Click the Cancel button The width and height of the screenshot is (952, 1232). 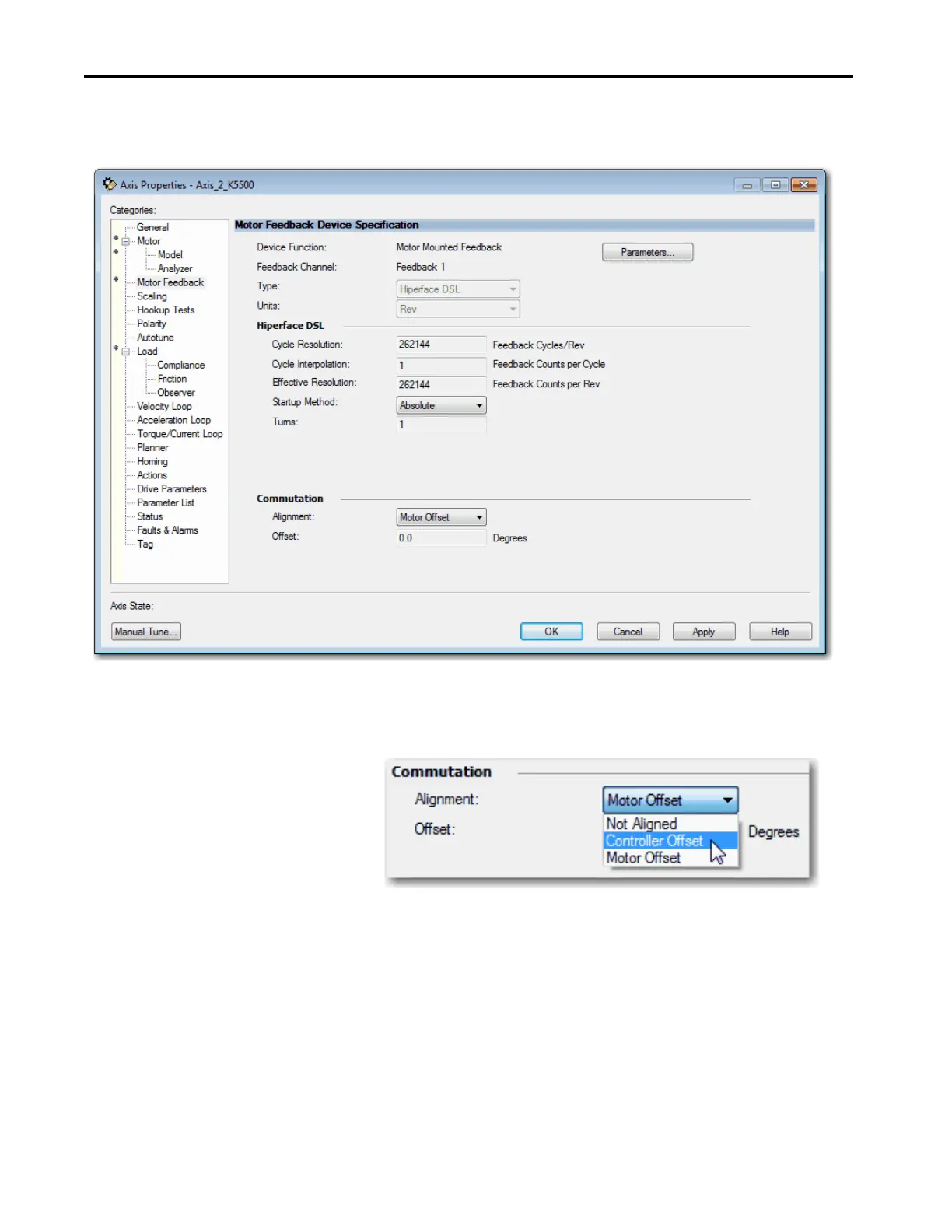click(628, 632)
